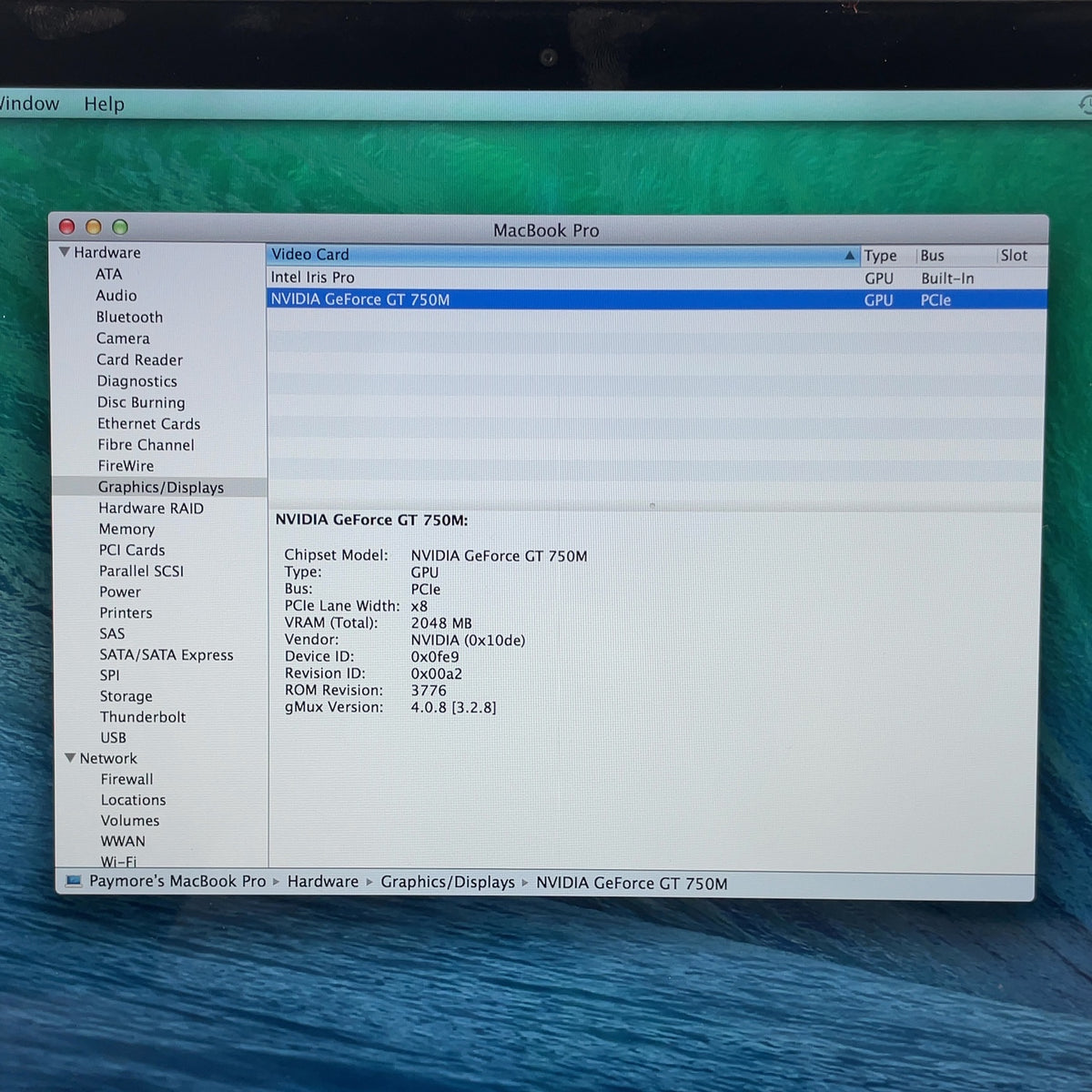The image size is (1092, 1092).
Task: Select Card Reader in the sidebar
Action: click(x=139, y=359)
